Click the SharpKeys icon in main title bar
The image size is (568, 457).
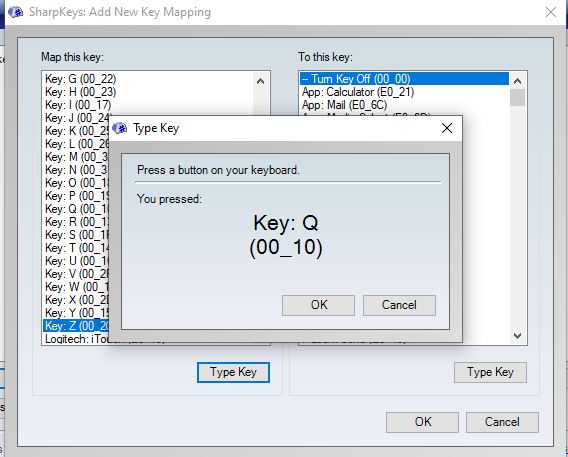[16, 12]
